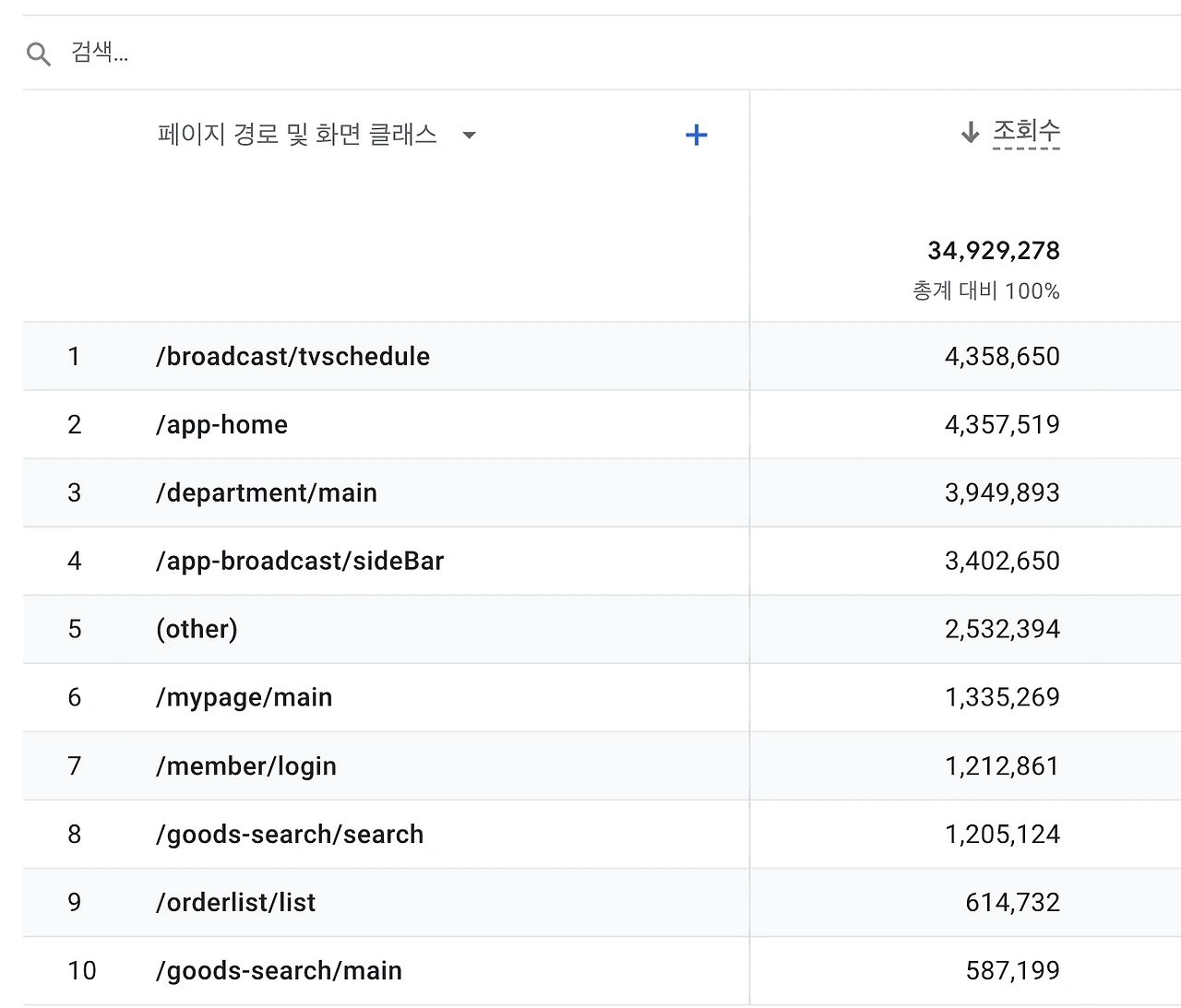This screenshot has width=1181, height=1008.
Task: Click the 587,199 views cell
Action: pyautogui.click(x=1012, y=971)
